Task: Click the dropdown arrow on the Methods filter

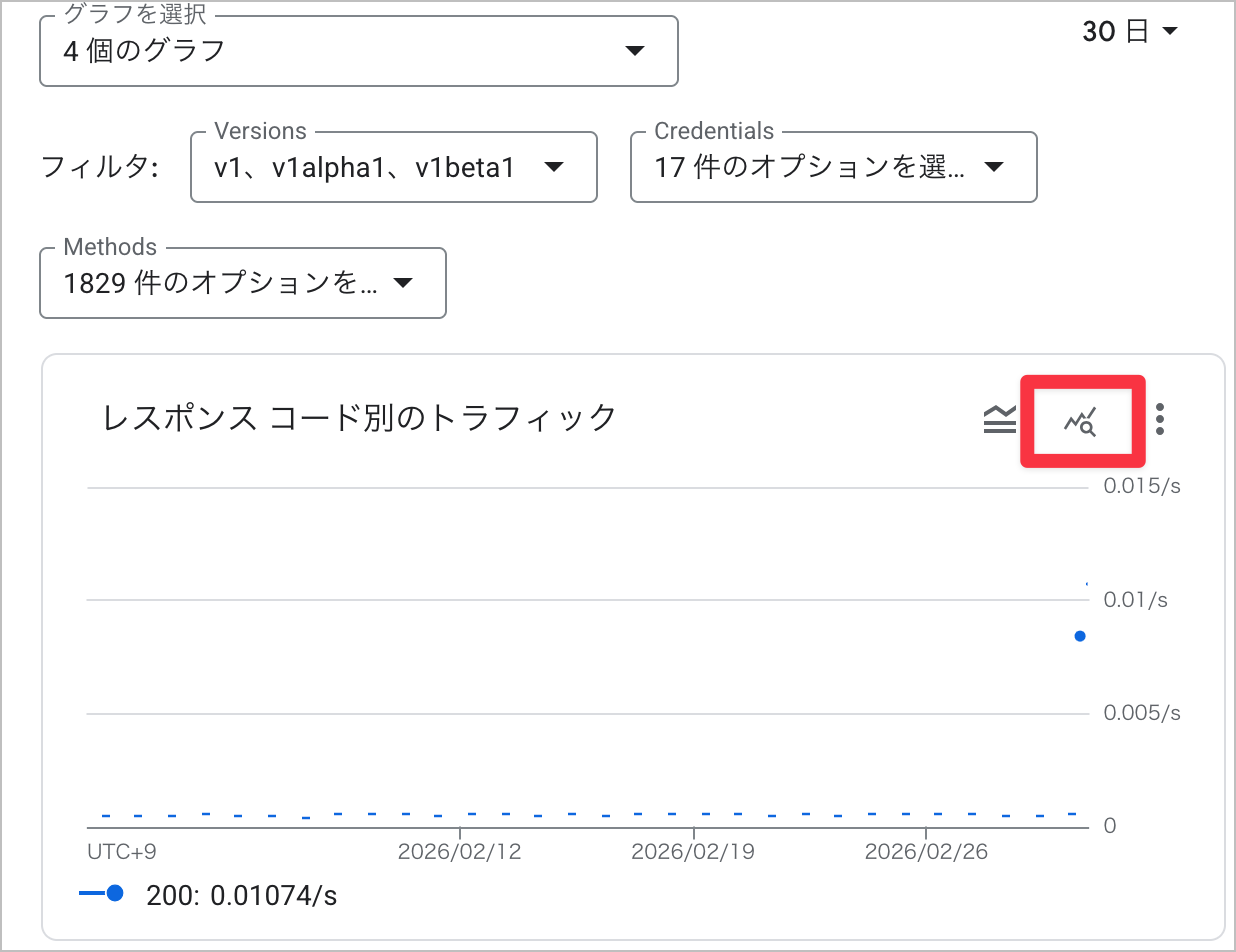Action: click(x=402, y=283)
